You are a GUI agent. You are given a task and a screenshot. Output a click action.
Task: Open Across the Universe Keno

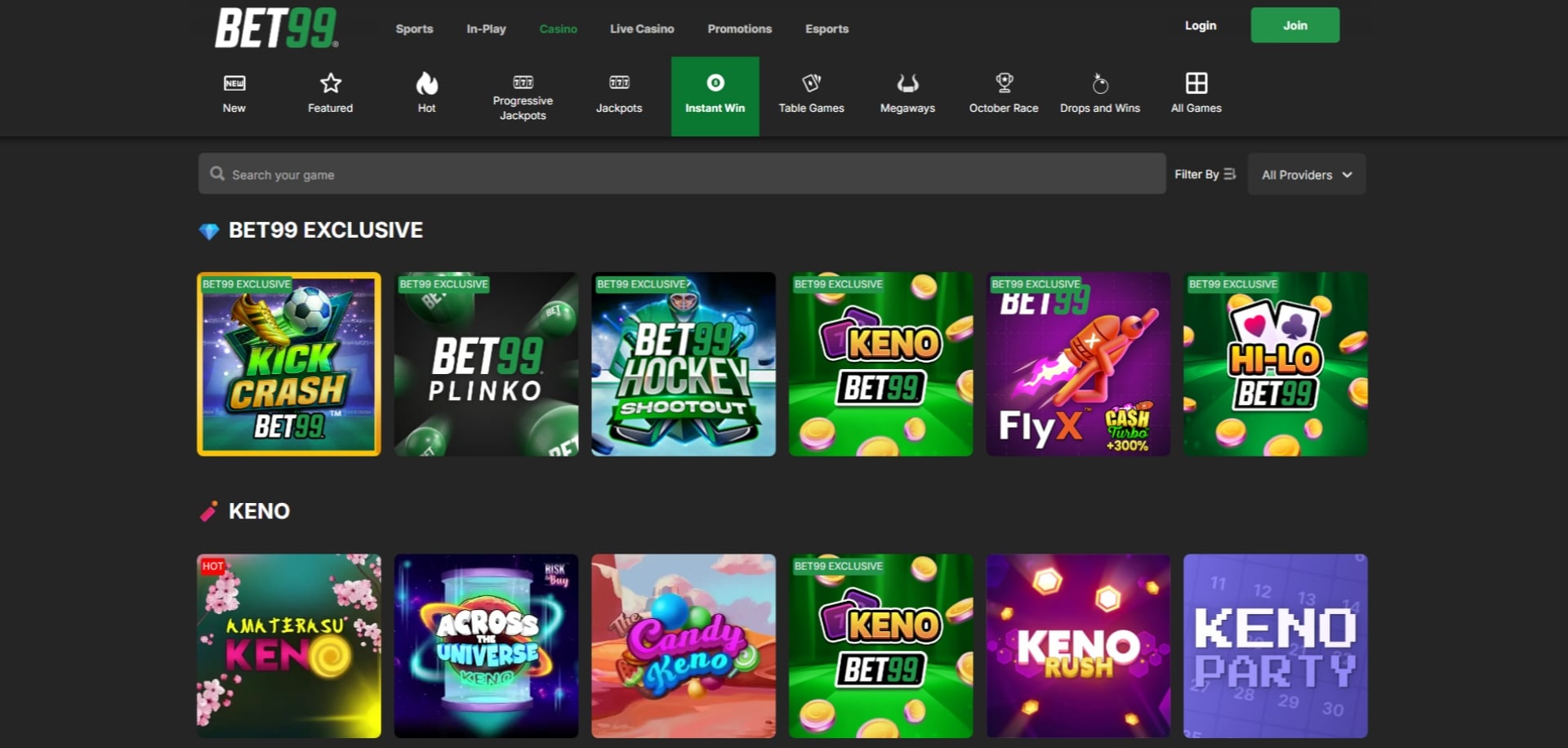pos(487,646)
